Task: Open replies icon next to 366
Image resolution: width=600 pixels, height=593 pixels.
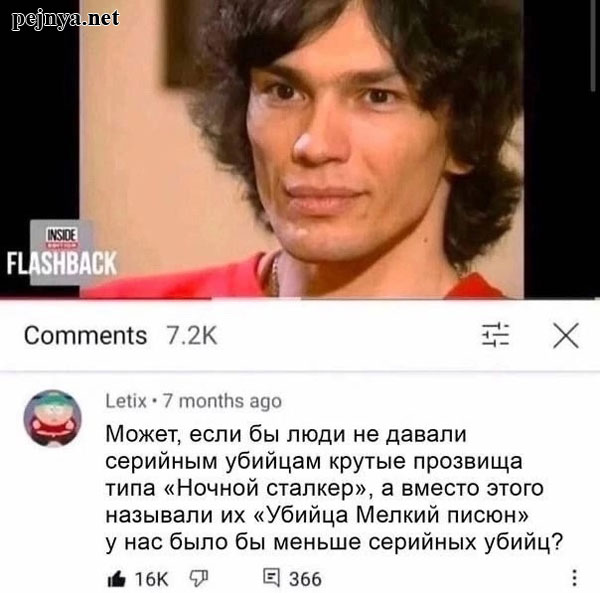Action: 271,578
